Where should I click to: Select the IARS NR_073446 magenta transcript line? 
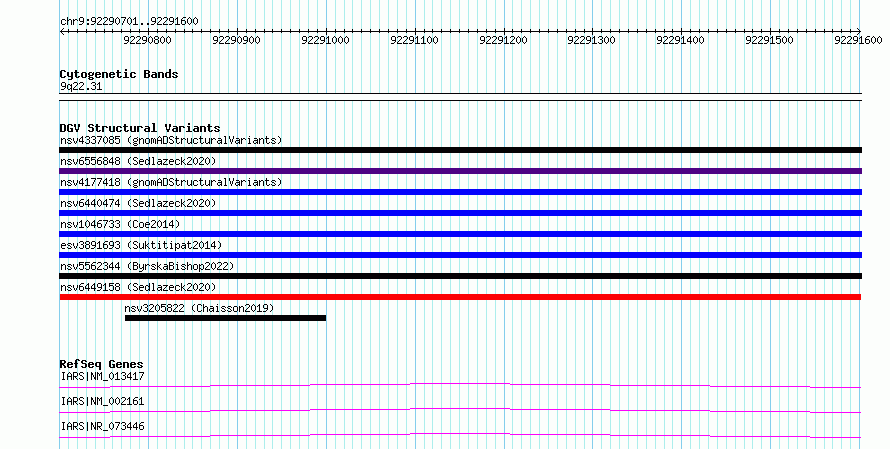point(460,435)
